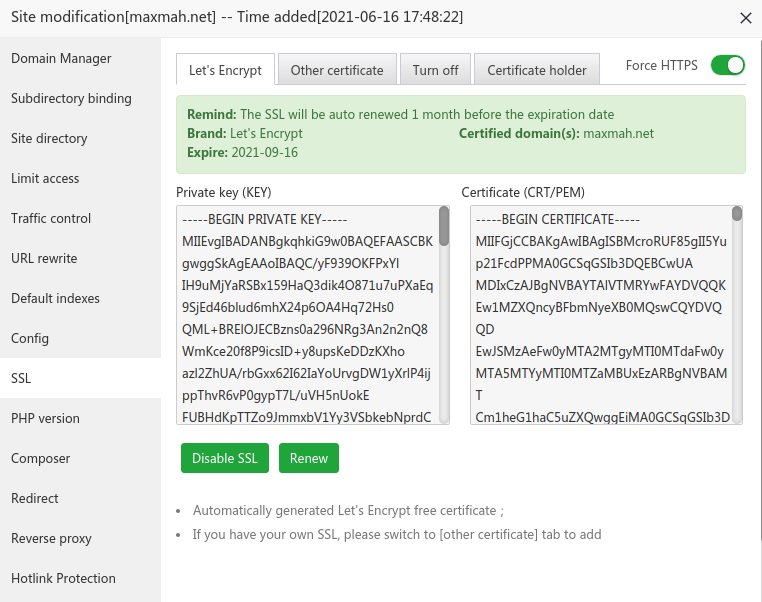Screen dimensions: 762x602
Task: Open the Reverse proxy section
Action: (x=51, y=538)
